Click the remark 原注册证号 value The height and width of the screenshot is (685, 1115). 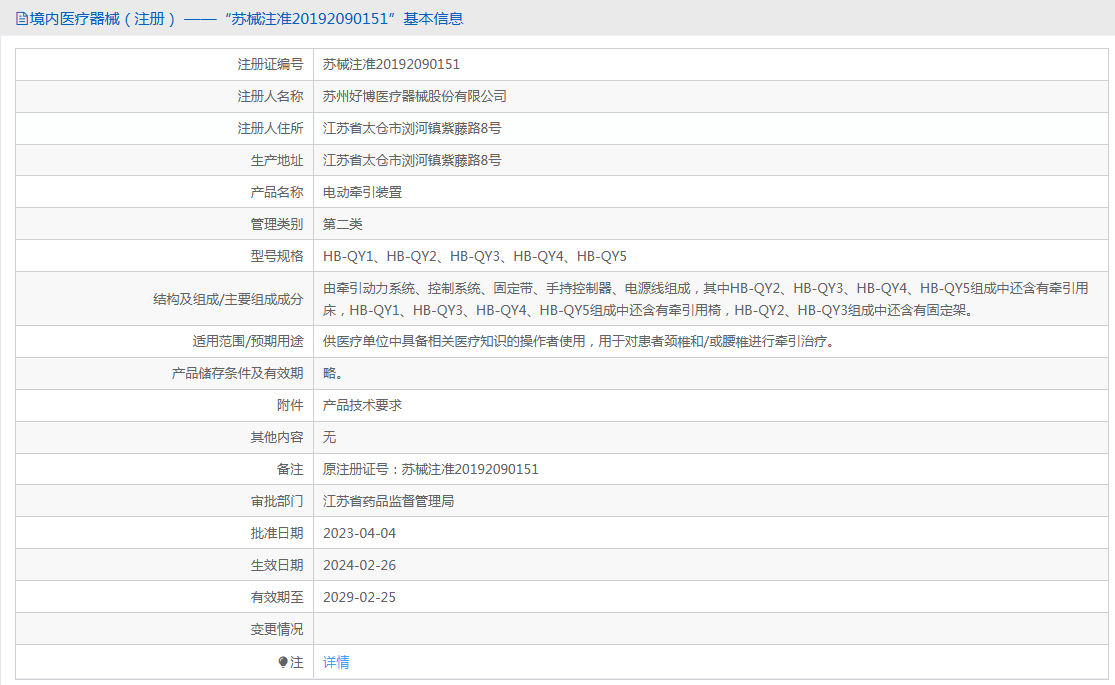(430, 470)
